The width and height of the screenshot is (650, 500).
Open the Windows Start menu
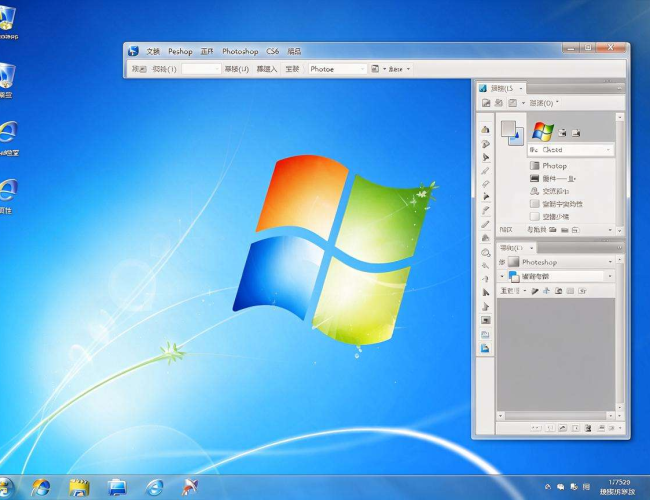(x=4, y=487)
